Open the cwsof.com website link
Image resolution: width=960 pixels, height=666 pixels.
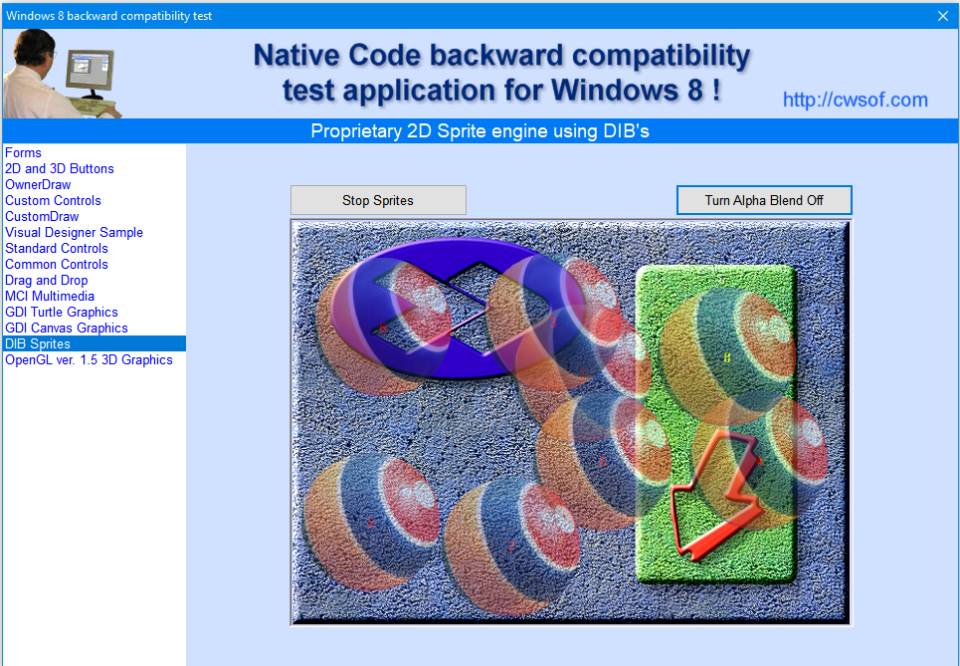[x=855, y=100]
